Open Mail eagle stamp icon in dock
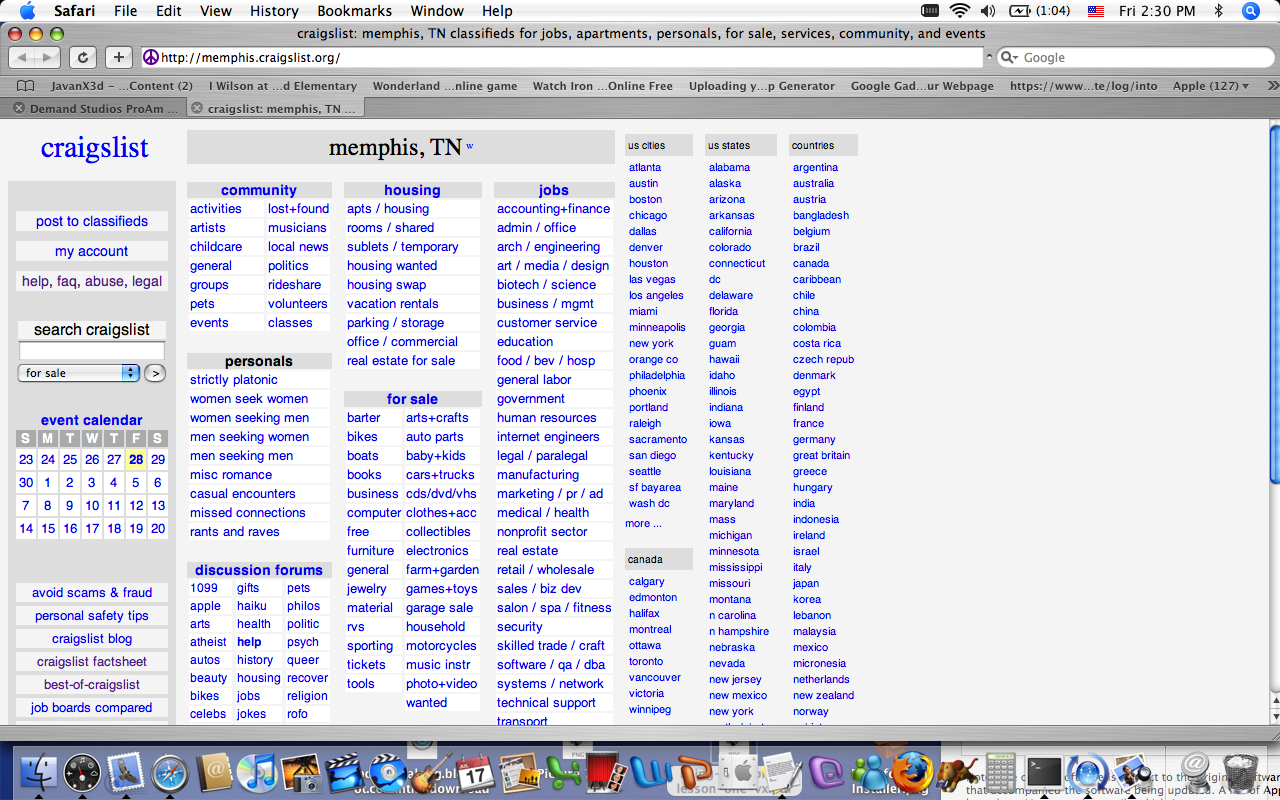 point(126,772)
